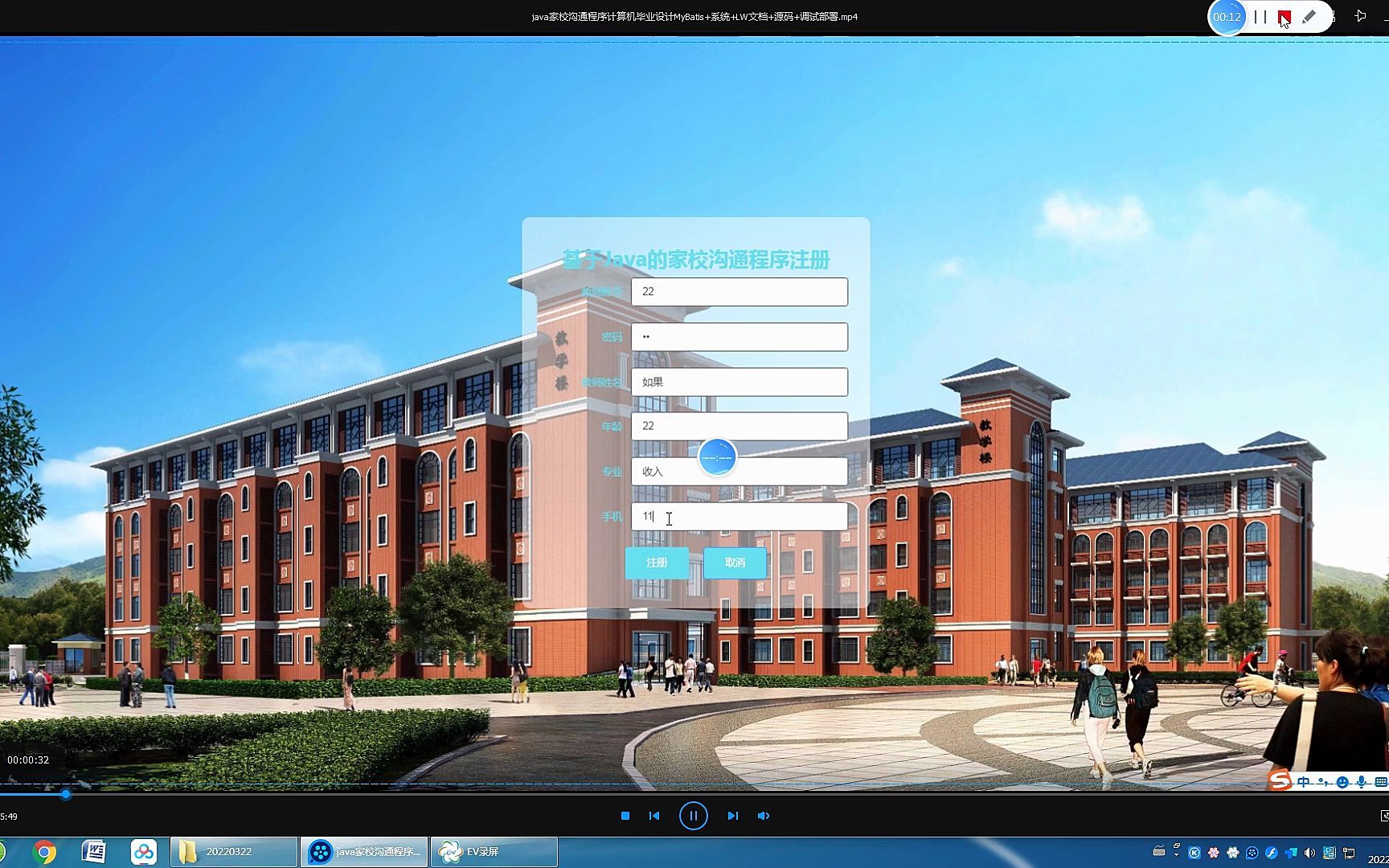Focus the name field containing 如果

740,382
